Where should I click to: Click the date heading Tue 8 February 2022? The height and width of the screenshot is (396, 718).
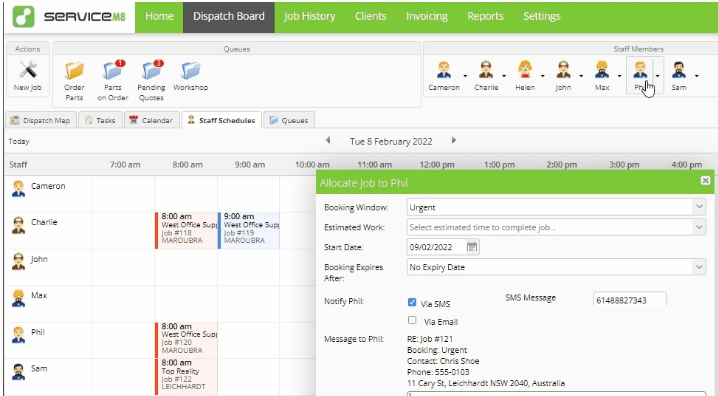pyautogui.click(x=391, y=141)
